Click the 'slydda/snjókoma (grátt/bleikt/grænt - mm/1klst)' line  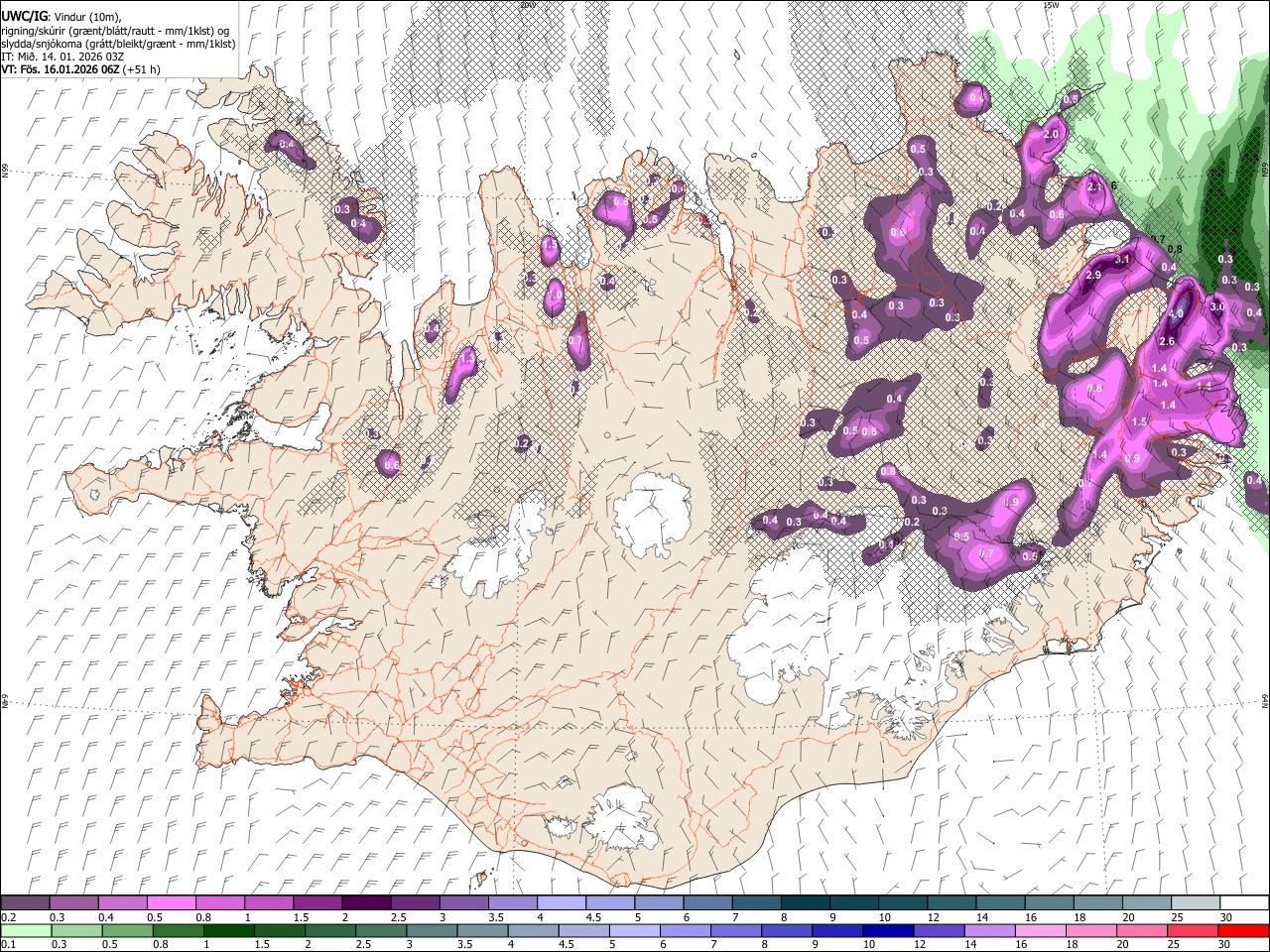click(118, 44)
